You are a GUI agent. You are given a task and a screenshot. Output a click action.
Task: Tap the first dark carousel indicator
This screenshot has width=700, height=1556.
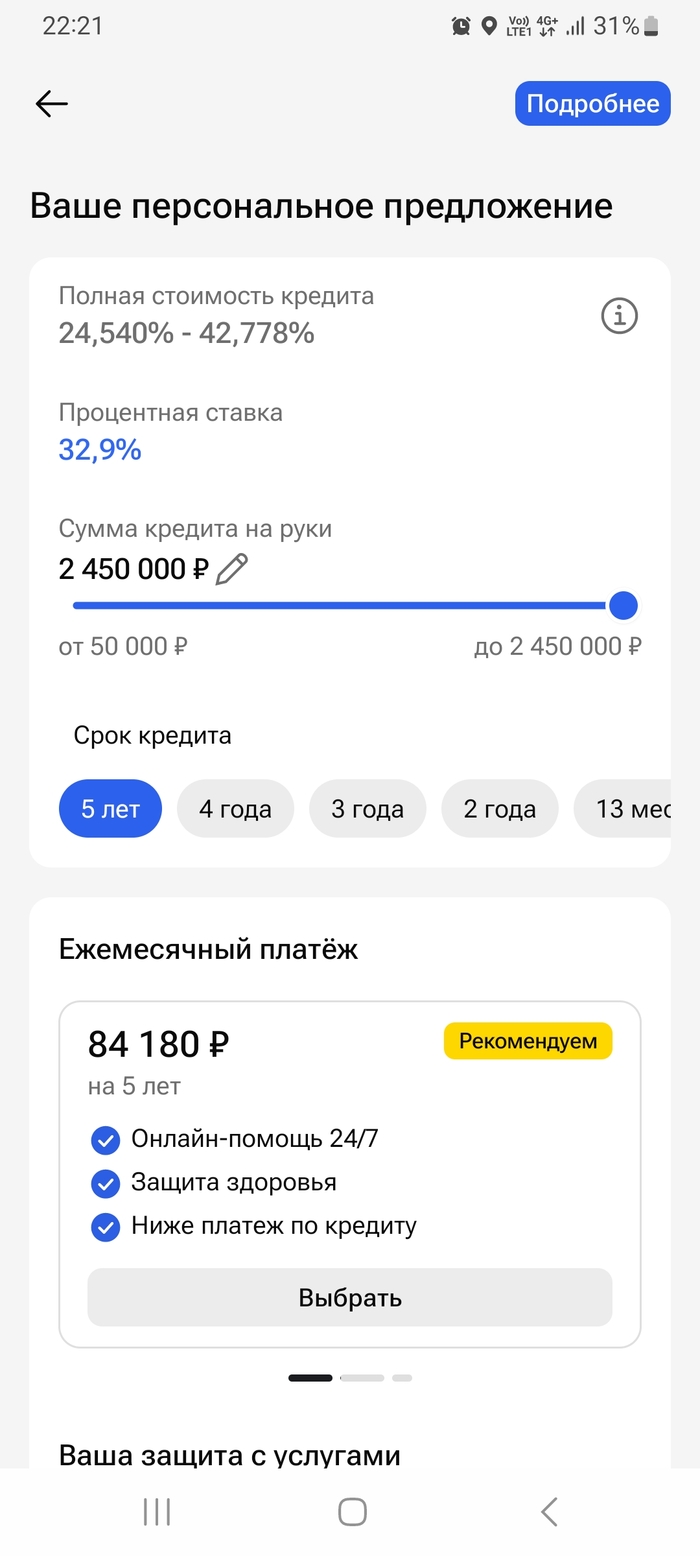click(310, 1377)
